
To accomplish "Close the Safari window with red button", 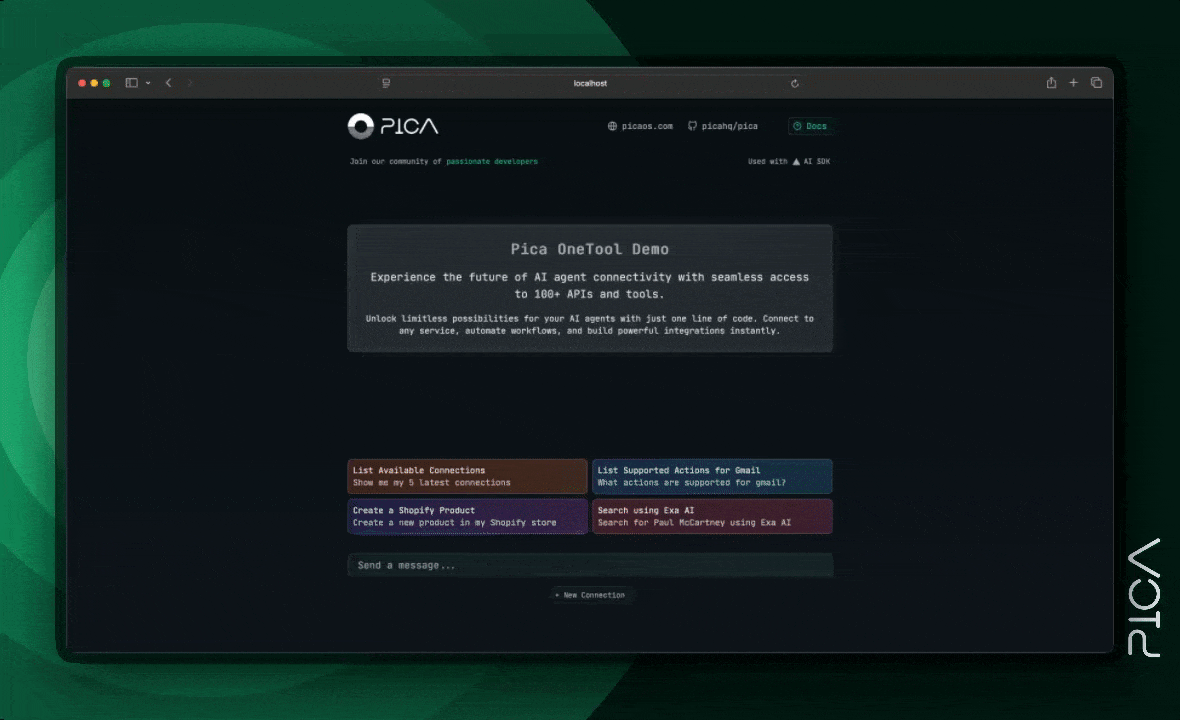I will click(82, 84).
